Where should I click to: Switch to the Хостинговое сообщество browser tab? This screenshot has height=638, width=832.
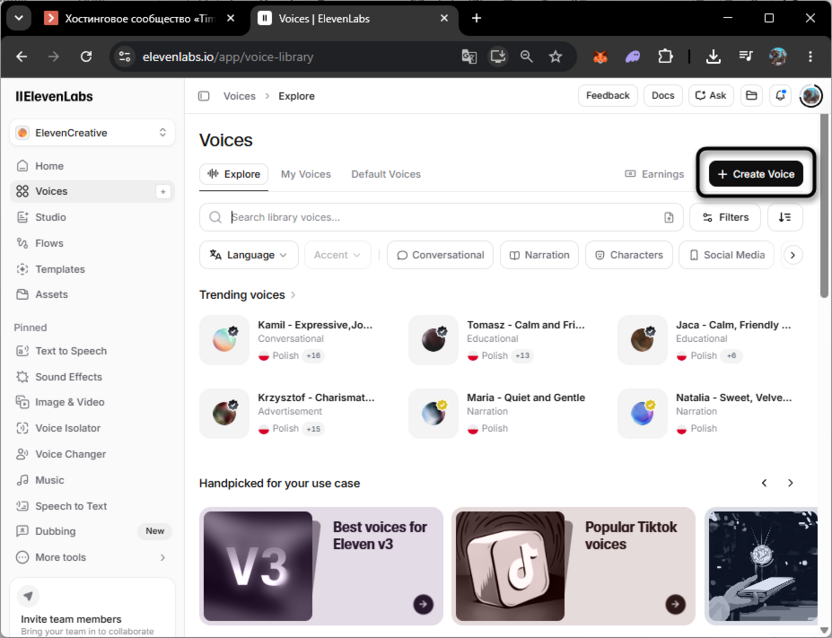pyautogui.click(x=140, y=19)
